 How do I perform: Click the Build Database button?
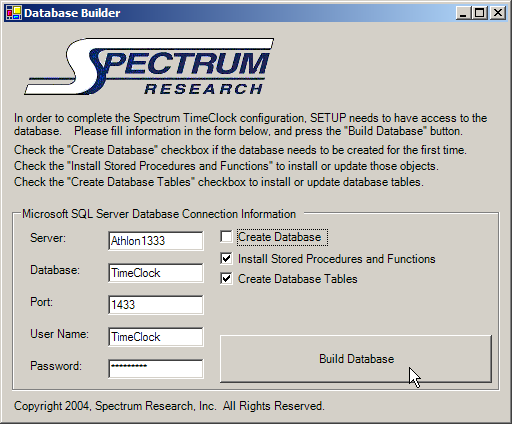(356, 359)
